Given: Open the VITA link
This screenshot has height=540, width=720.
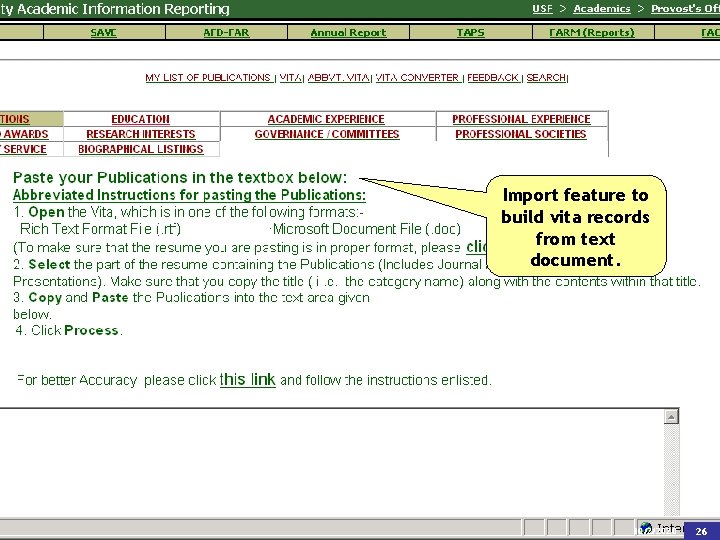Looking at the screenshot, I should click(290, 78).
